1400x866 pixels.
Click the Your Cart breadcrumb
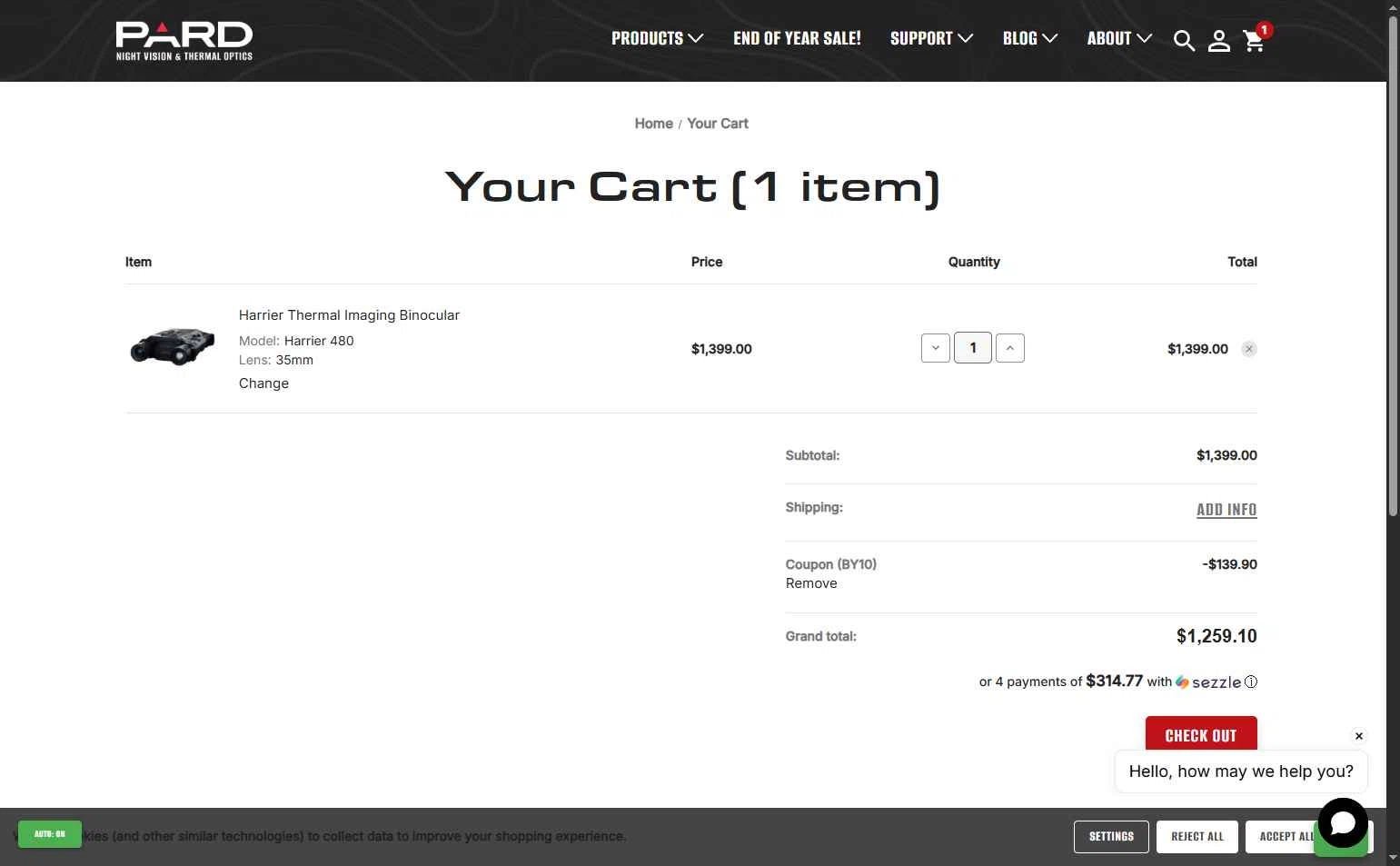(718, 124)
